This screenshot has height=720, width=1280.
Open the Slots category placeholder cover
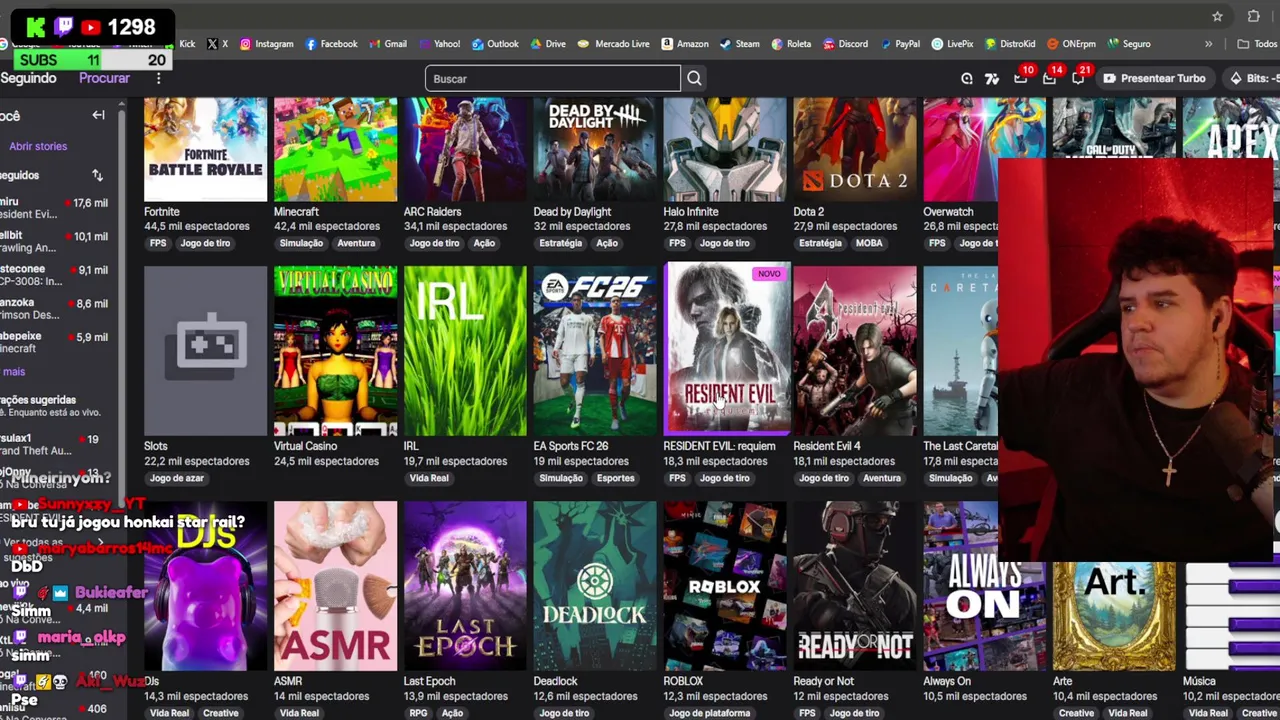pyautogui.click(x=205, y=351)
